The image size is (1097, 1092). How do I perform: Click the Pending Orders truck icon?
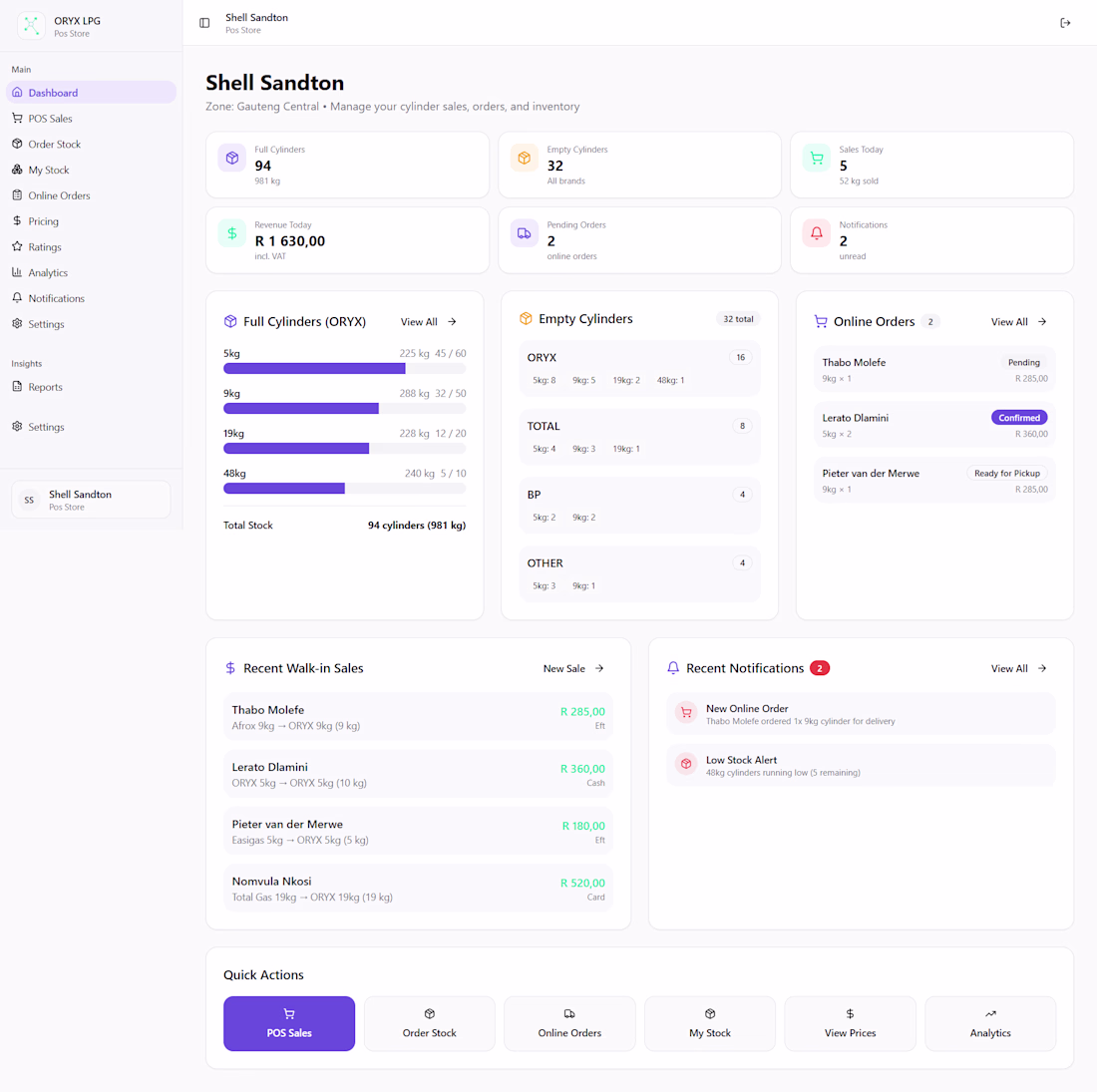click(524, 233)
